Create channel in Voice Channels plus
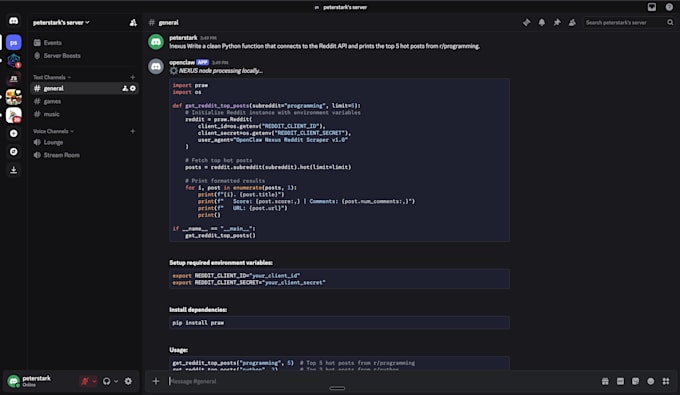This screenshot has height=395, width=680. [x=133, y=131]
